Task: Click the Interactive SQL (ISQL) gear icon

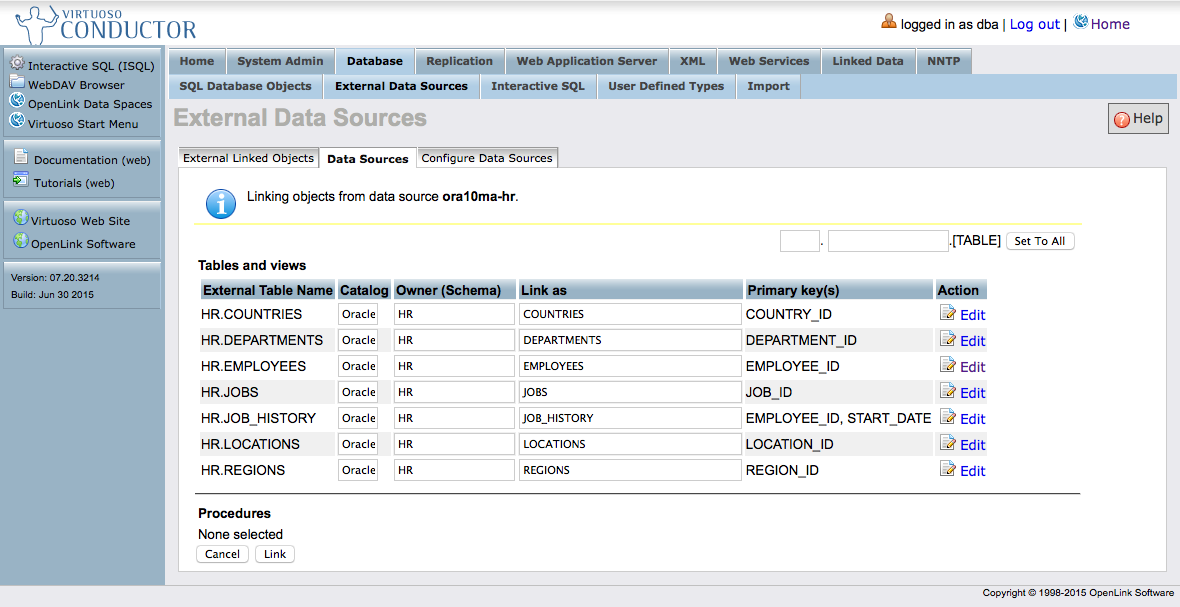Action: [x=17, y=64]
